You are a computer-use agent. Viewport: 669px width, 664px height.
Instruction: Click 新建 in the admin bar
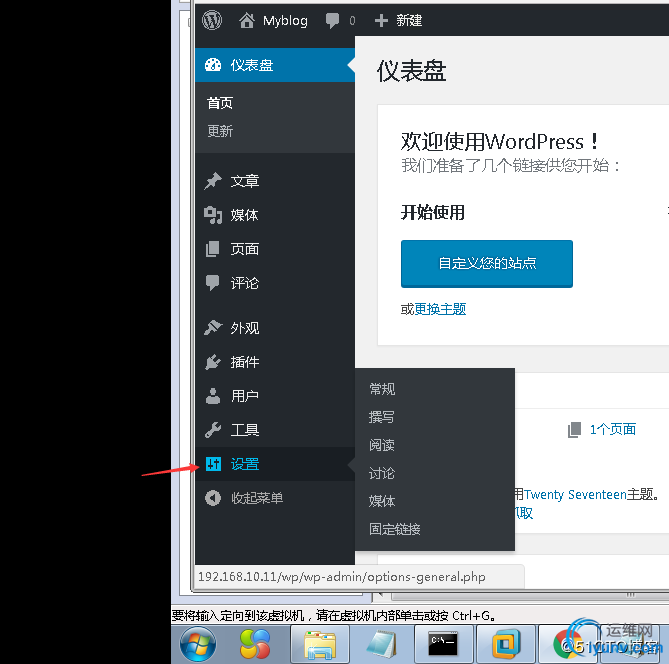click(409, 20)
